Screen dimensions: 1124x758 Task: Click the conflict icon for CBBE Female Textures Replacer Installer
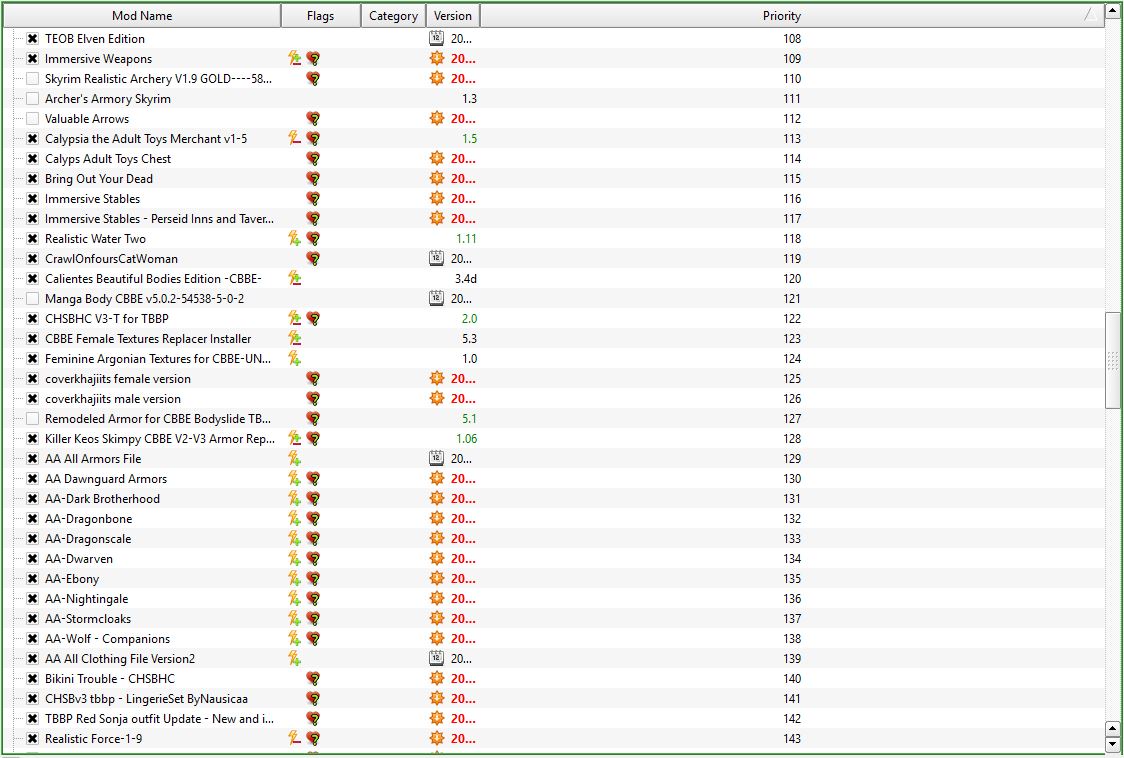[x=294, y=339]
